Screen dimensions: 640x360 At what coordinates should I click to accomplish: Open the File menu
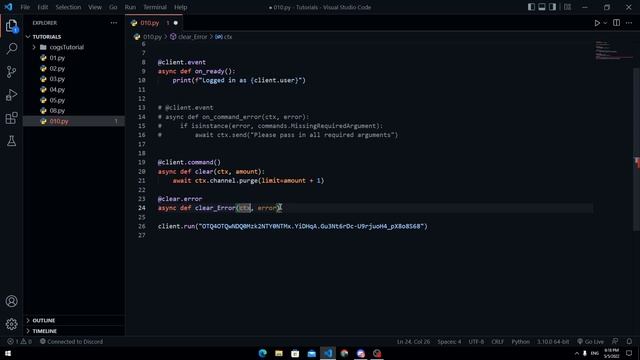[25, 7]
